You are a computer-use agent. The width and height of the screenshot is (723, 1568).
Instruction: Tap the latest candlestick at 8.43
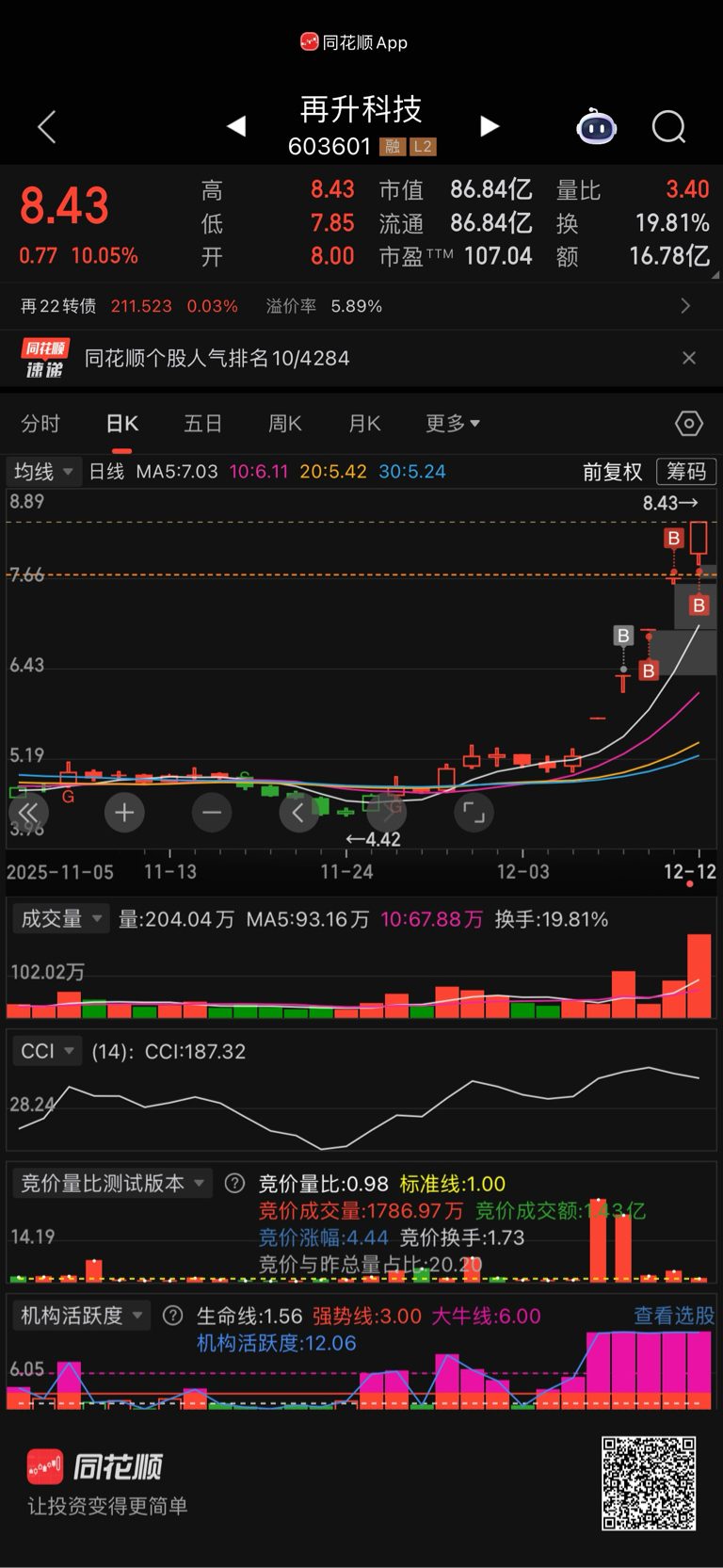pyautogui.click(x=699, y=542)
